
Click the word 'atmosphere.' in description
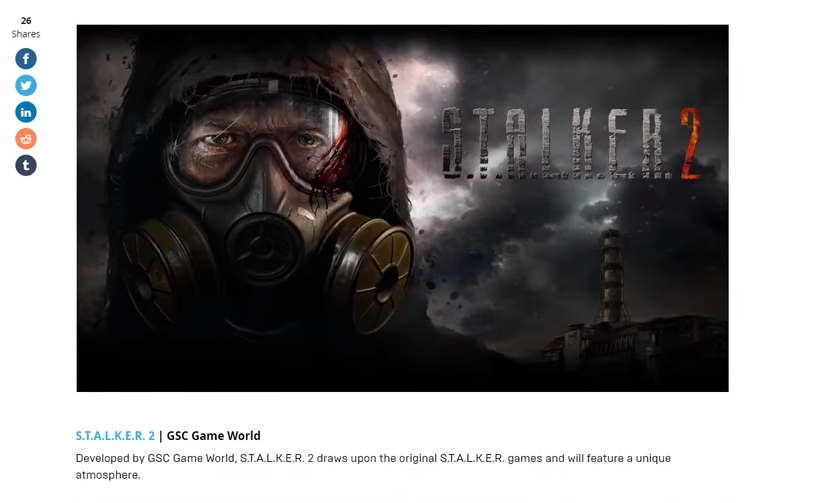108,475
